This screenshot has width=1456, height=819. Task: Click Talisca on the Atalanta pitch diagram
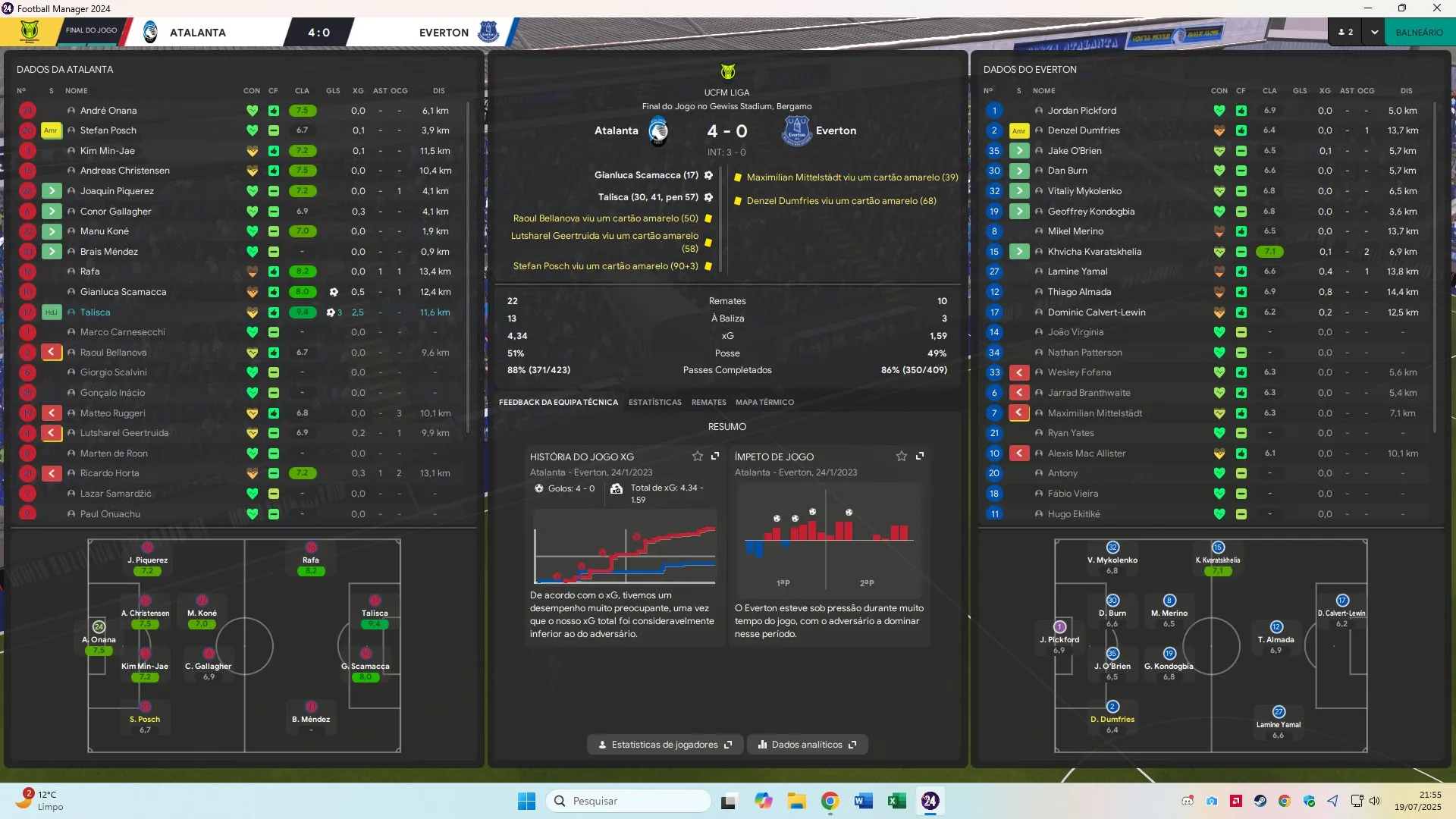pyautogui.click(x=375, y=612)
